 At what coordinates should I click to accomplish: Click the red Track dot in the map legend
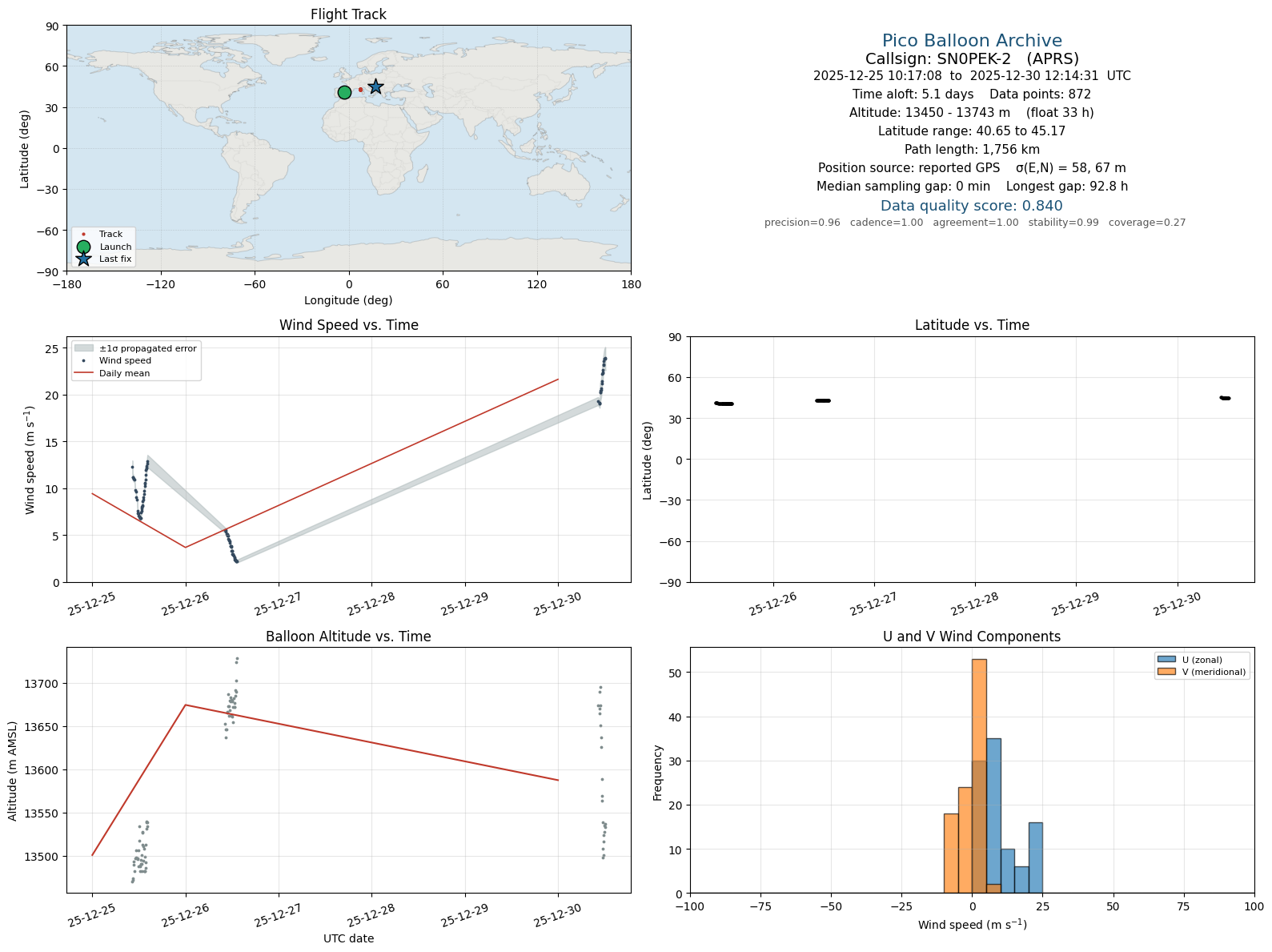click(83, 235)
